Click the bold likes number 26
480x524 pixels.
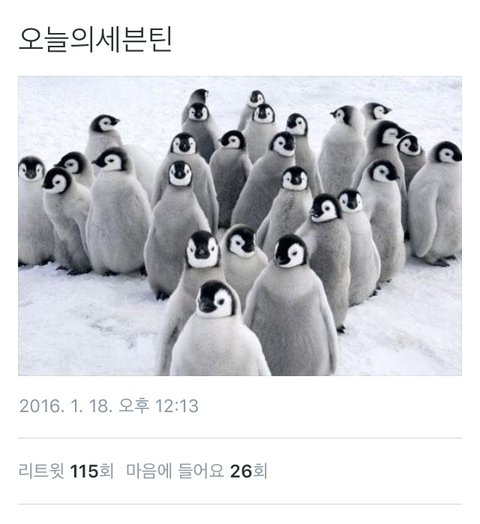pyautogui.click(x=241, y=471)
